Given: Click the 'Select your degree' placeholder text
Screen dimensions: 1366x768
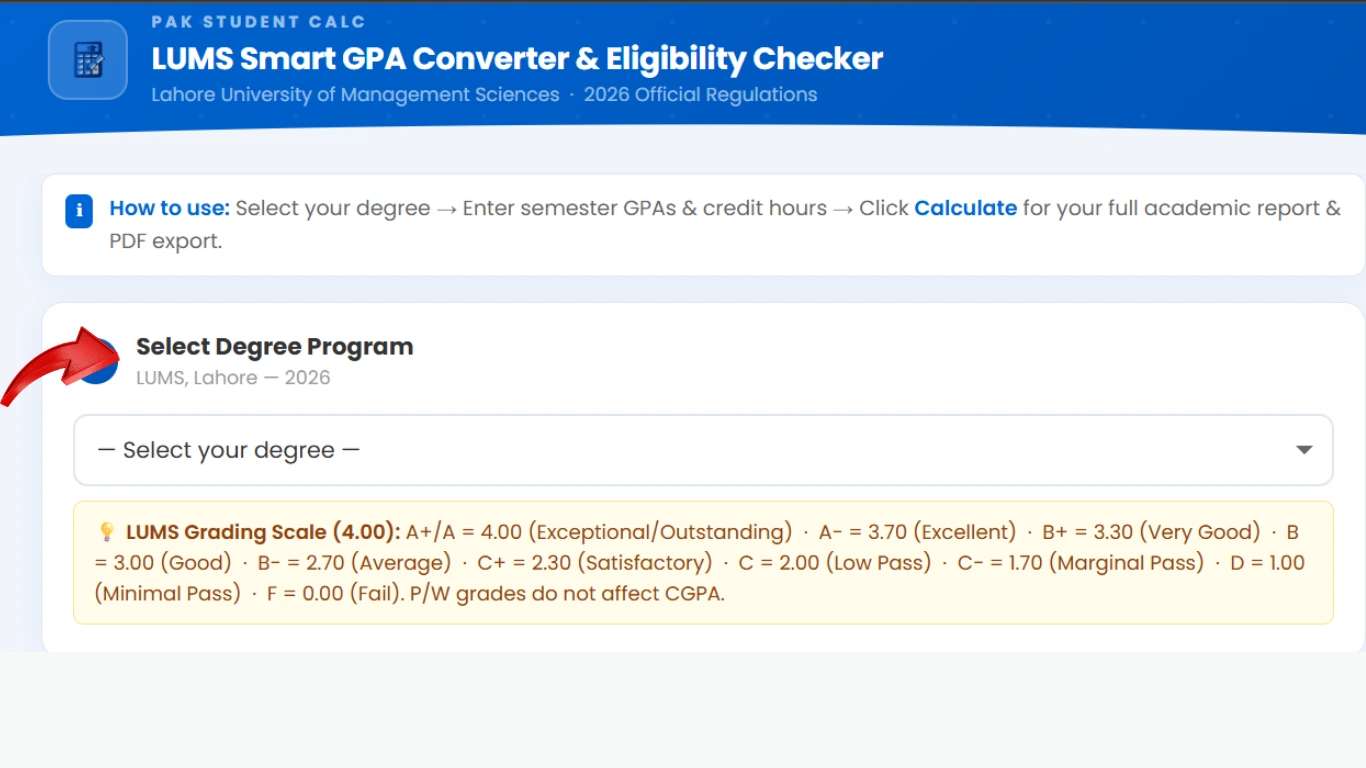Looking at the screenshot, I should [x=228, y=450].
